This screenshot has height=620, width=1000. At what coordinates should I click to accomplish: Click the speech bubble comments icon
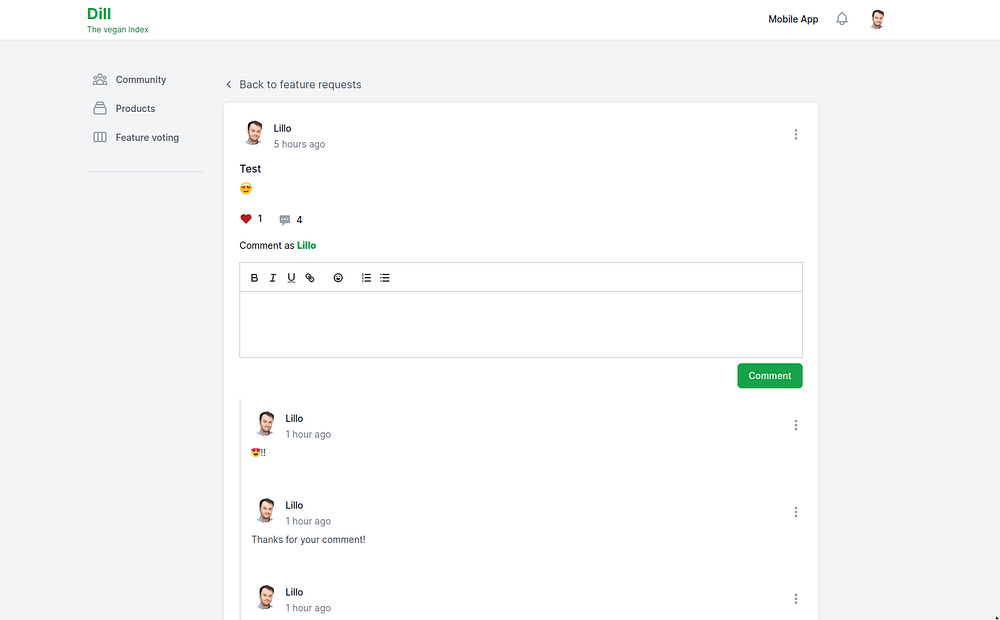pyautogui.click(x=285, y=220)
